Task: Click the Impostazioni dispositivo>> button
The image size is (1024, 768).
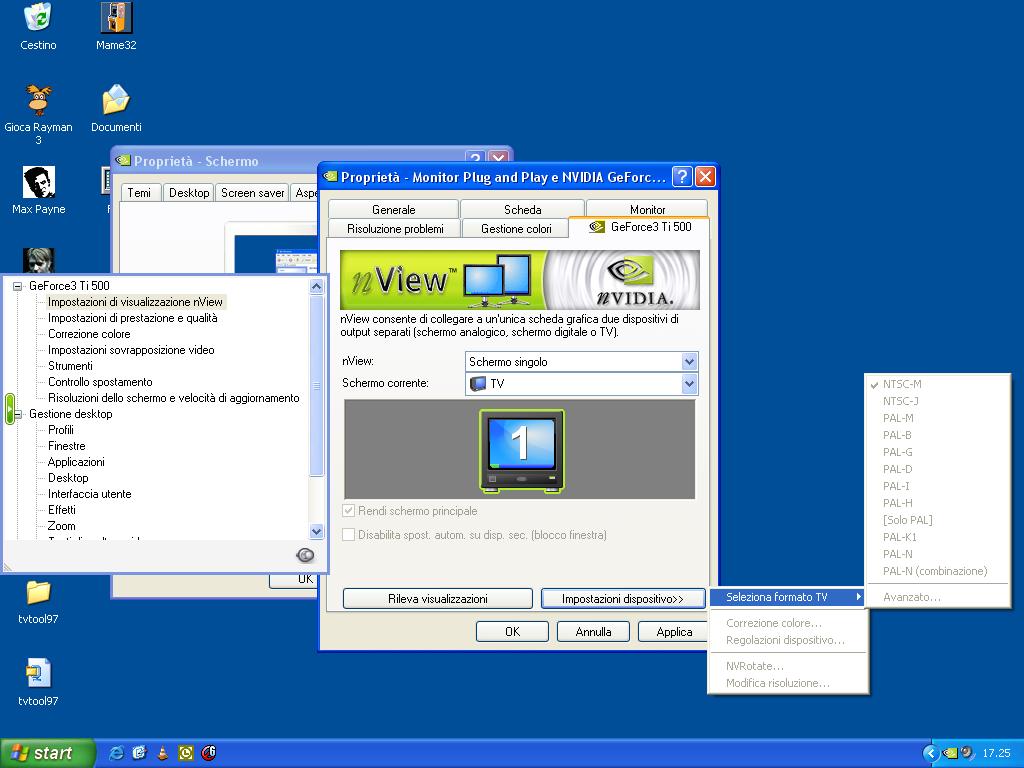Action: (x=622, y=599)
